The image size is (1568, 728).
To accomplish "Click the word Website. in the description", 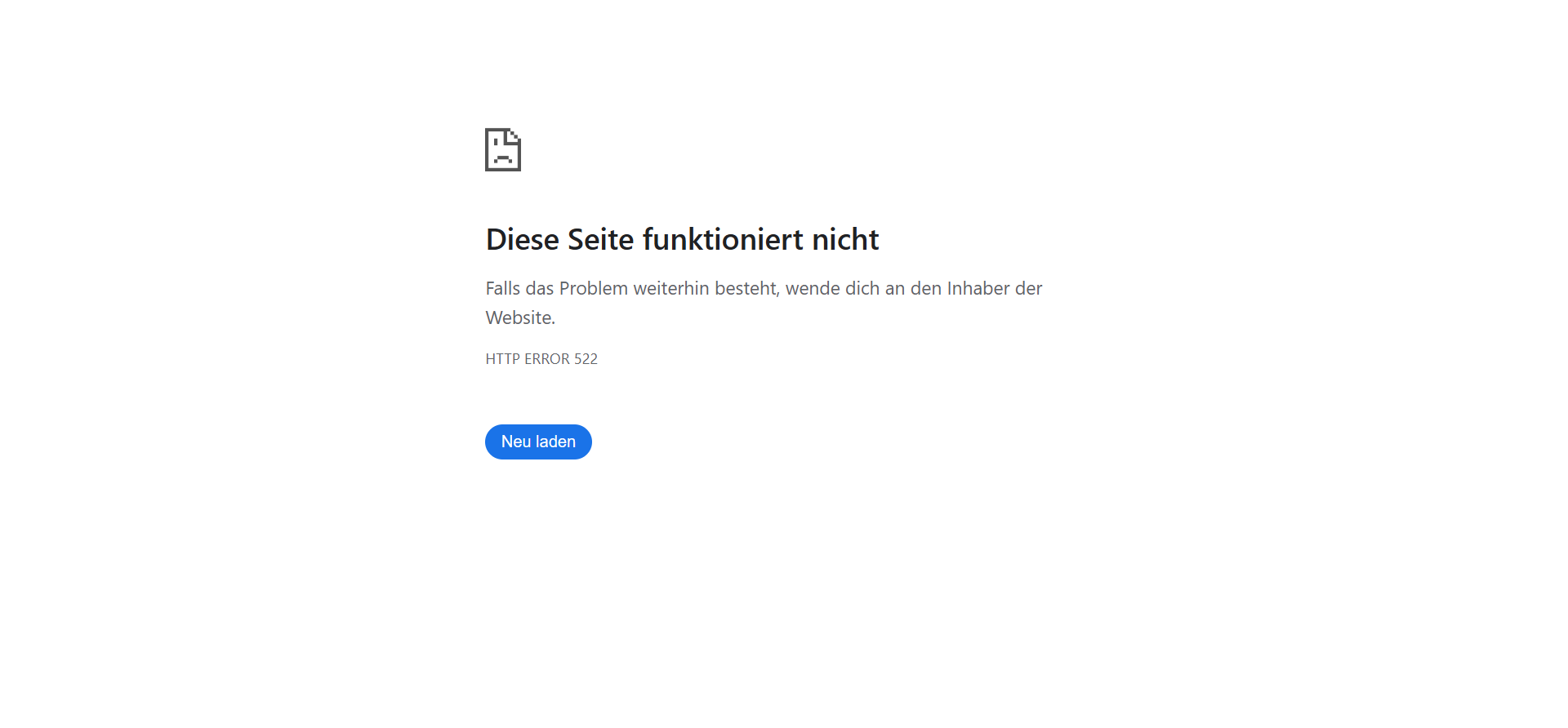I will pyautogui.click(x=520, y=317).
